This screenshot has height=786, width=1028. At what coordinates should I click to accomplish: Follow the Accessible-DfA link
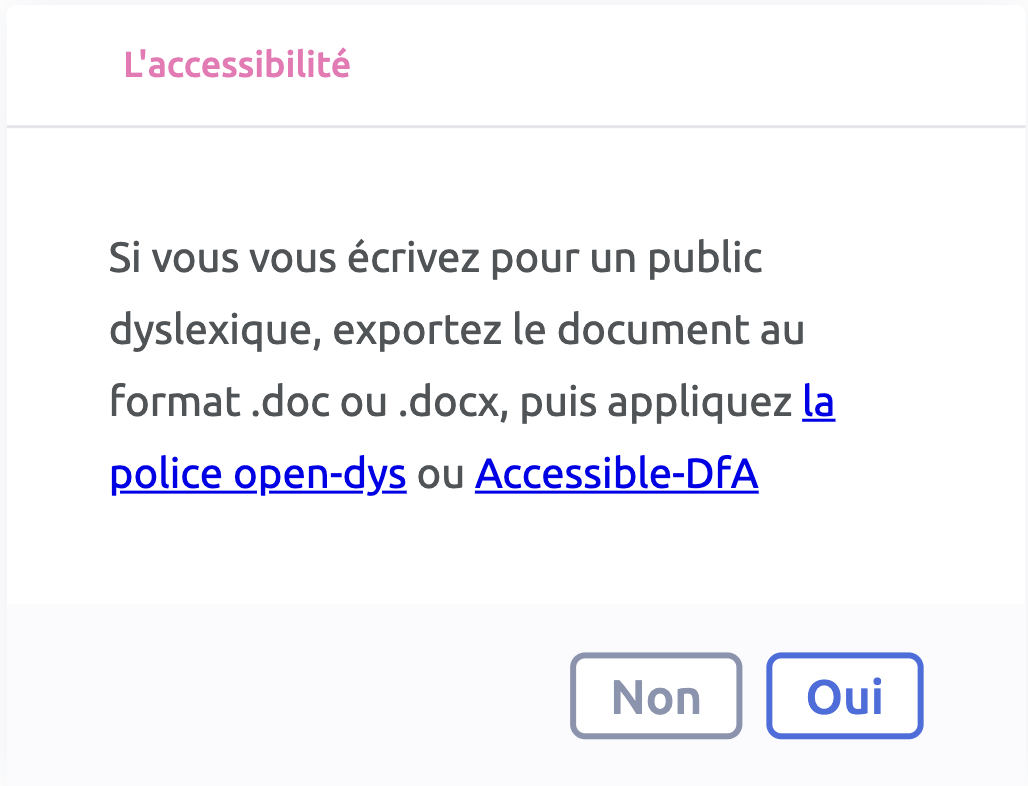tap(616, 475)
